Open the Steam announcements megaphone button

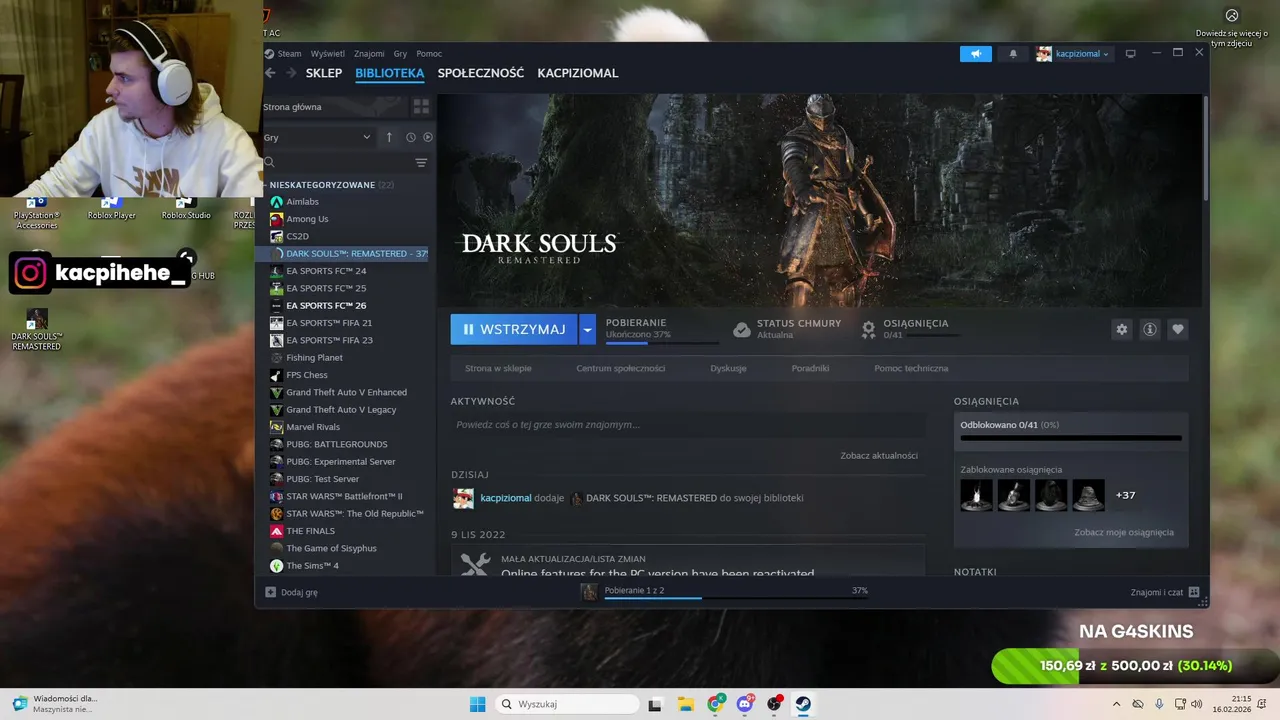(975, 54)
